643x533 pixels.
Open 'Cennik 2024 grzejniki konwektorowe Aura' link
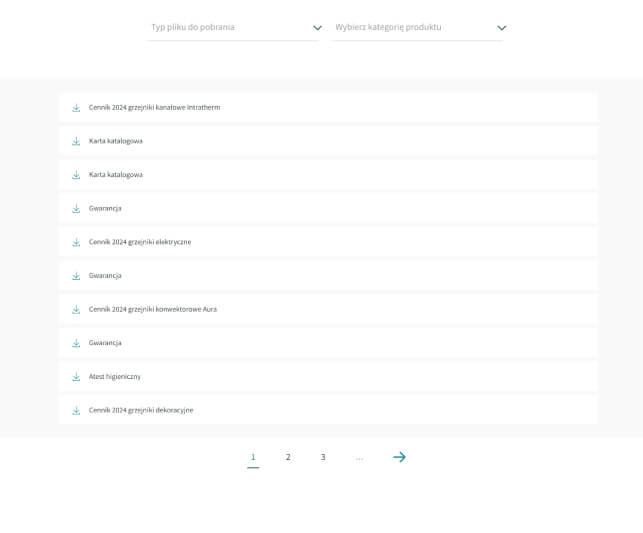[153, 309]
